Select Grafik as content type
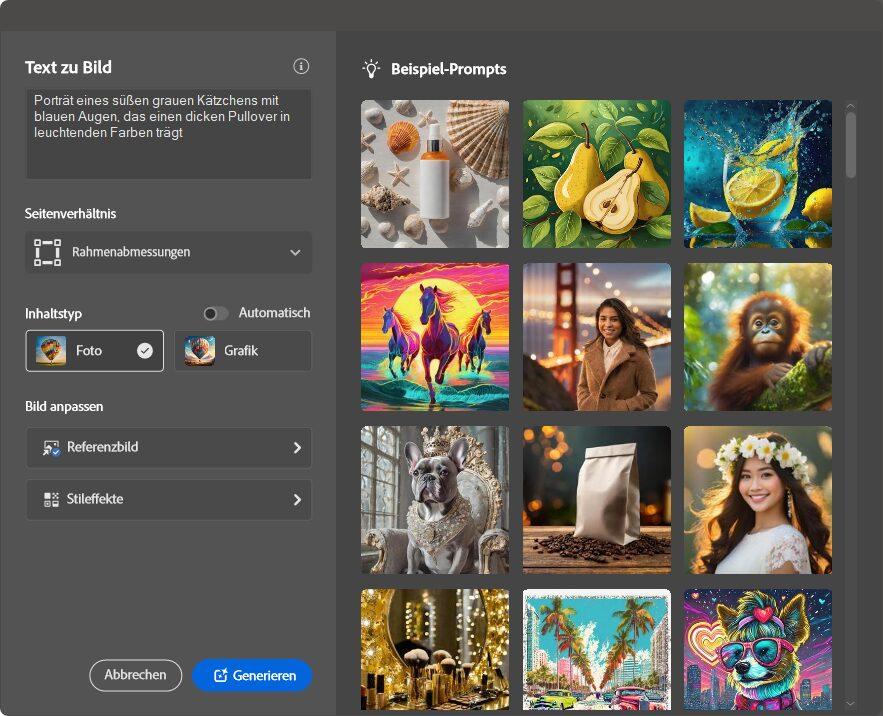 243,351
